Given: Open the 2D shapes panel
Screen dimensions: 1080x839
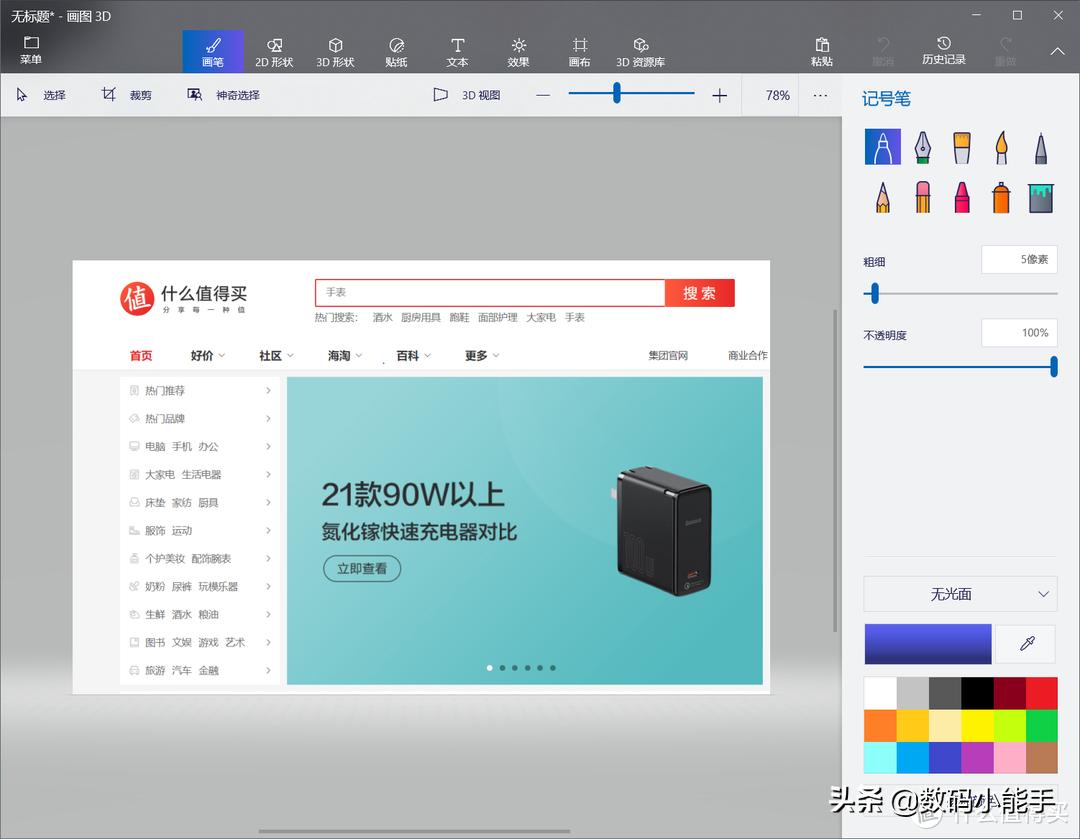Looking at the screenshot, I should 274,50.
